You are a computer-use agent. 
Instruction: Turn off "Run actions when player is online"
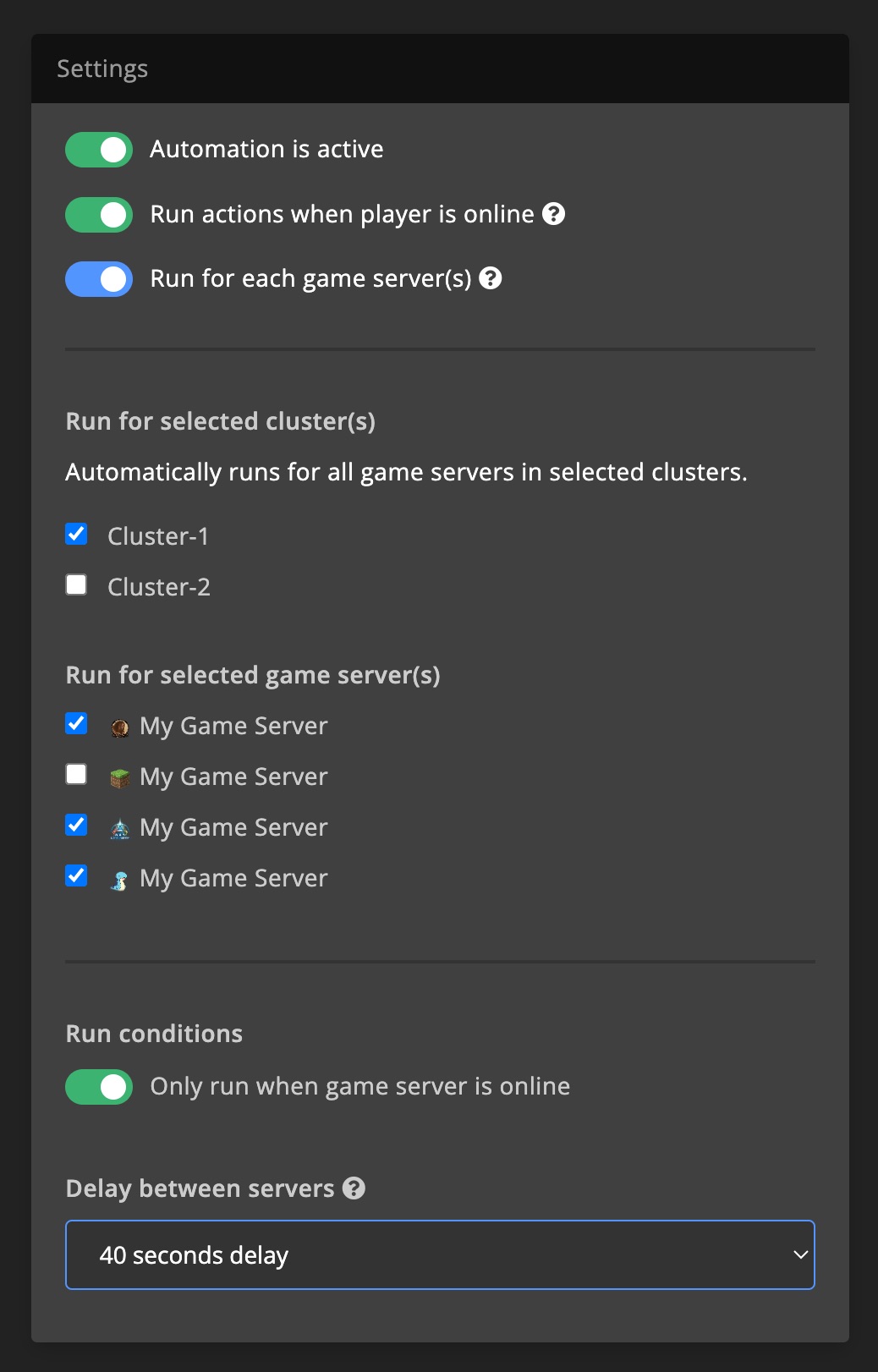coord(98,215)
